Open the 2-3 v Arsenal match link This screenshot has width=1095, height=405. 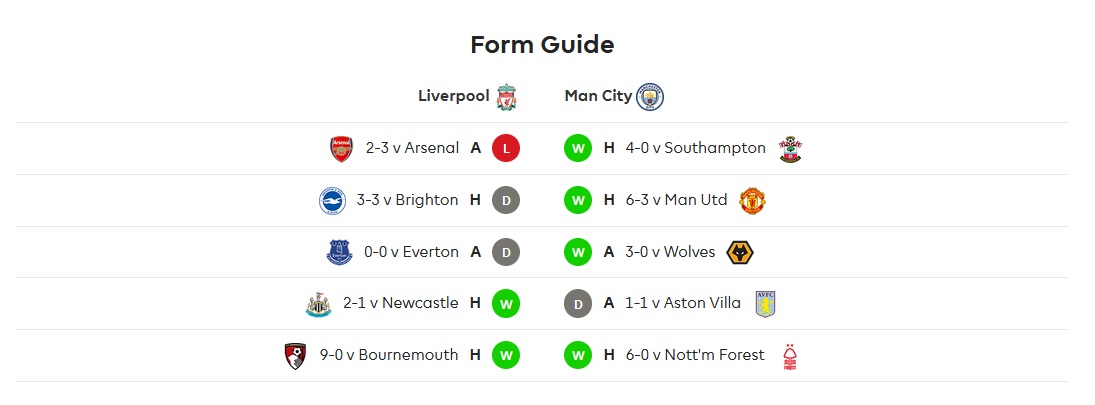pos(413,148)
